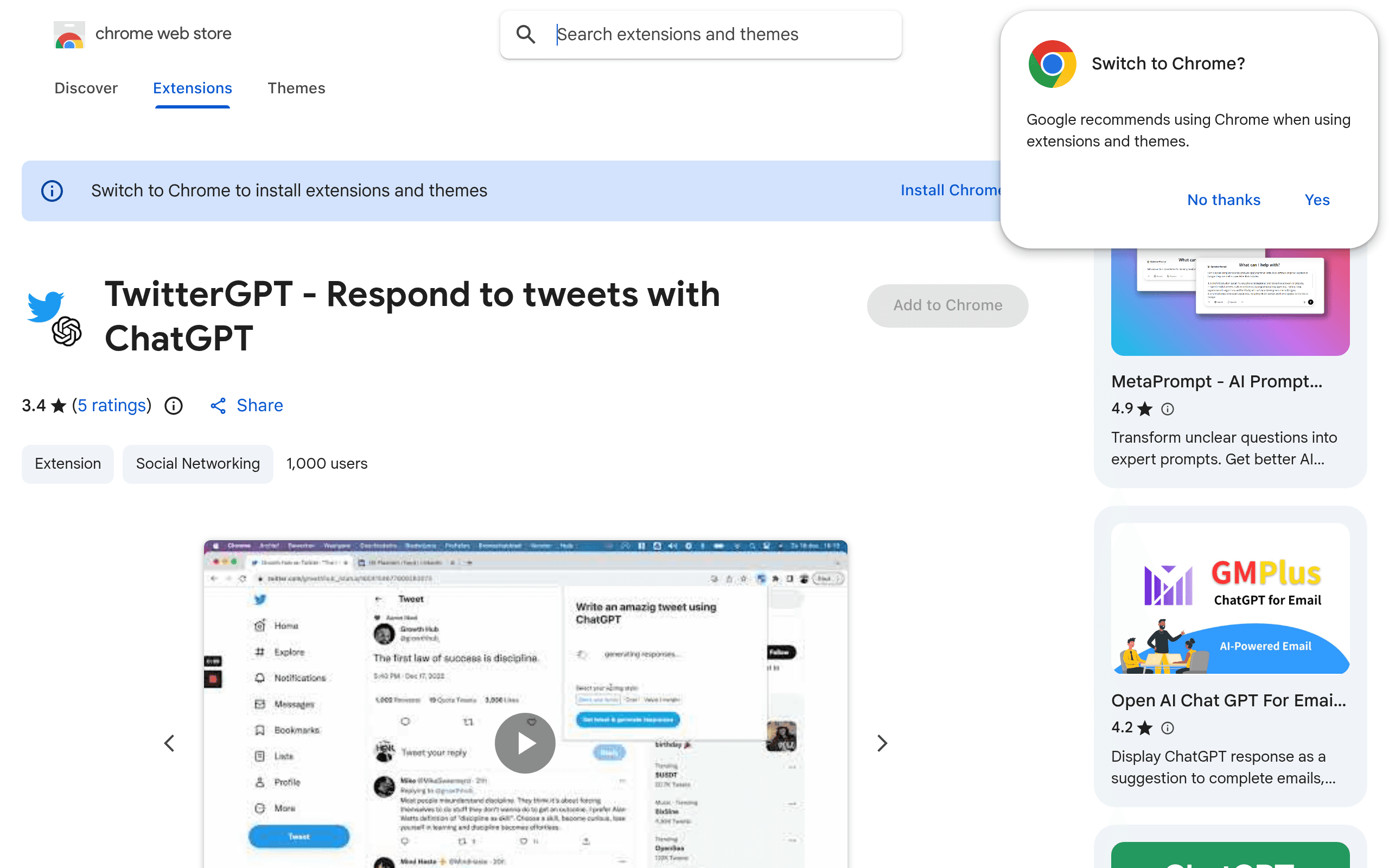Advance to next screenshot with right arrow
Image resolution: width=1389 pixels, height=868 pixels.
[882, 743]
